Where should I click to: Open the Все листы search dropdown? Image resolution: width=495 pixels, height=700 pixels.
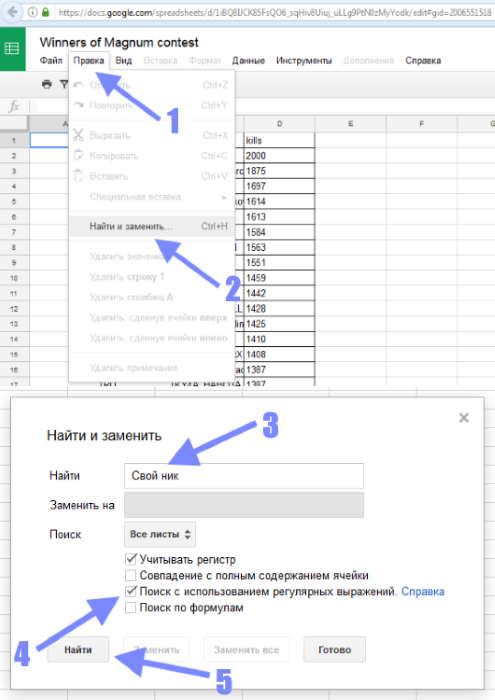click(160, 534)
